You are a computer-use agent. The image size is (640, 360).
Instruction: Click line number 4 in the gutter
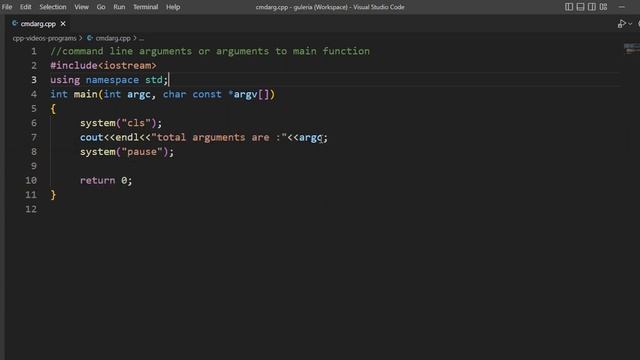[x=34, y=94]
